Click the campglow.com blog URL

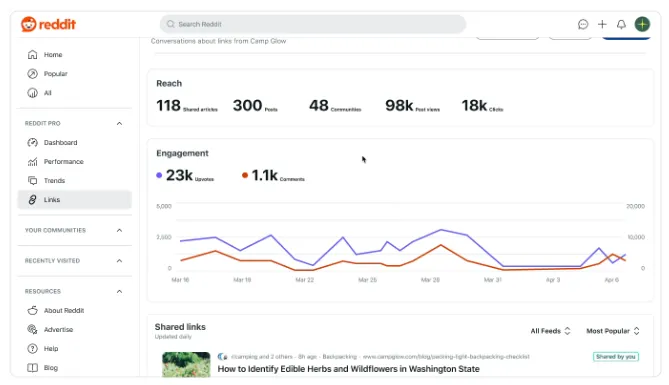click(x=446, y=357)
